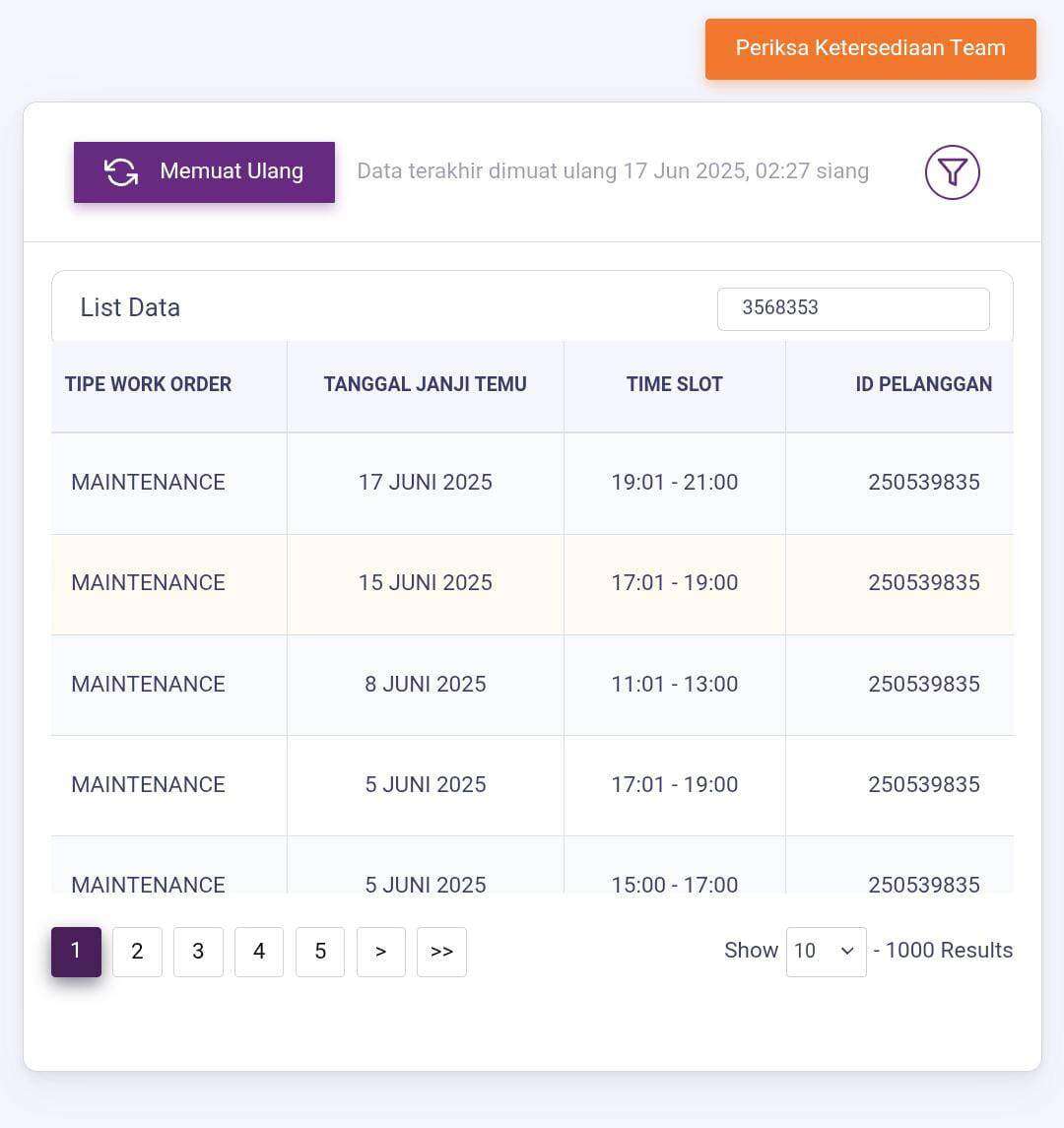Select the 17 Juni 2025 maintenance row

[532, 483]
